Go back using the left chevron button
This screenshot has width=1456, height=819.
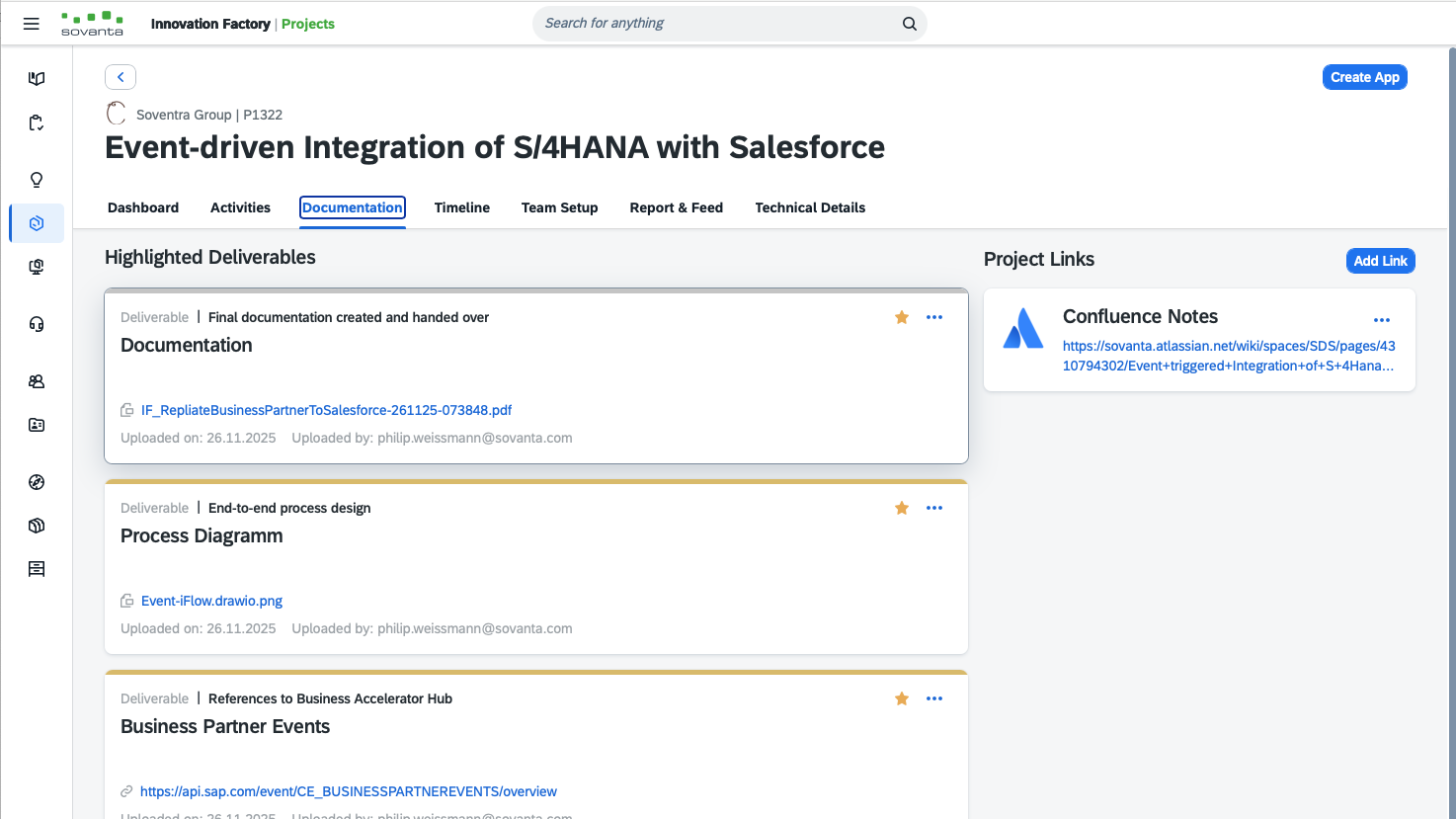point(121,77)
